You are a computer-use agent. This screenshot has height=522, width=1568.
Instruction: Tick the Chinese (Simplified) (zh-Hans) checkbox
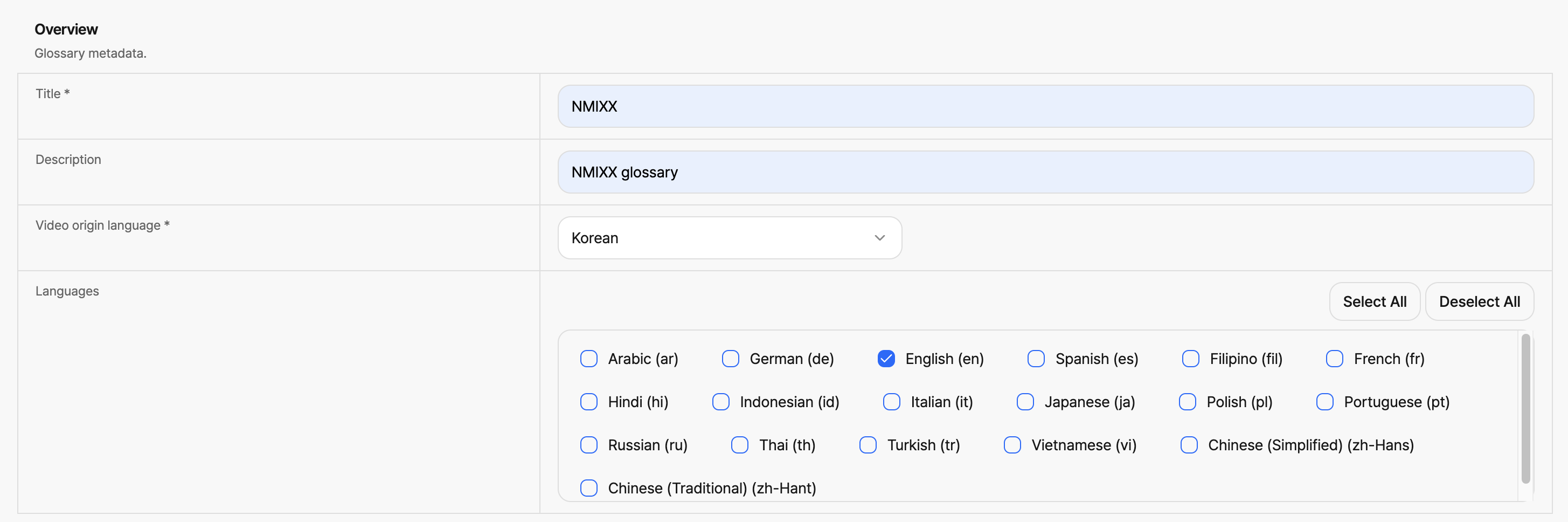point(1188,445)
